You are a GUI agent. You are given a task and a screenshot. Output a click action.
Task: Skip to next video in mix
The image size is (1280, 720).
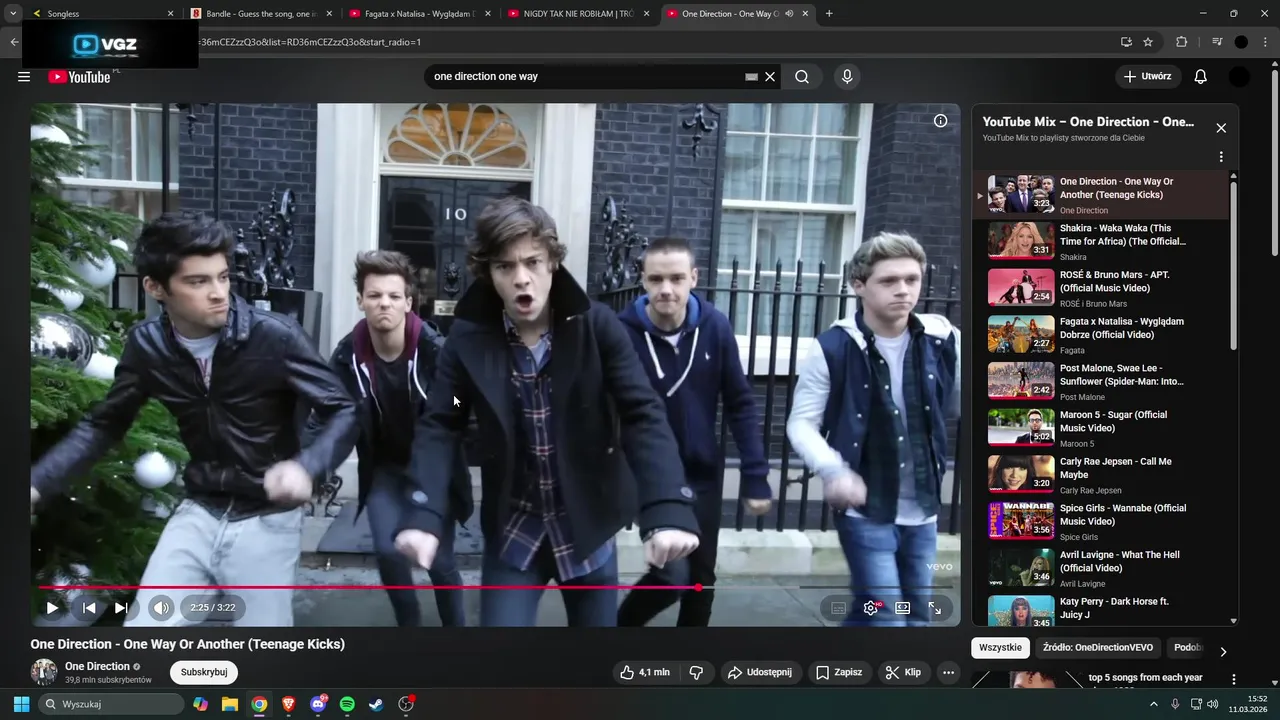click(x=121, y=607)
